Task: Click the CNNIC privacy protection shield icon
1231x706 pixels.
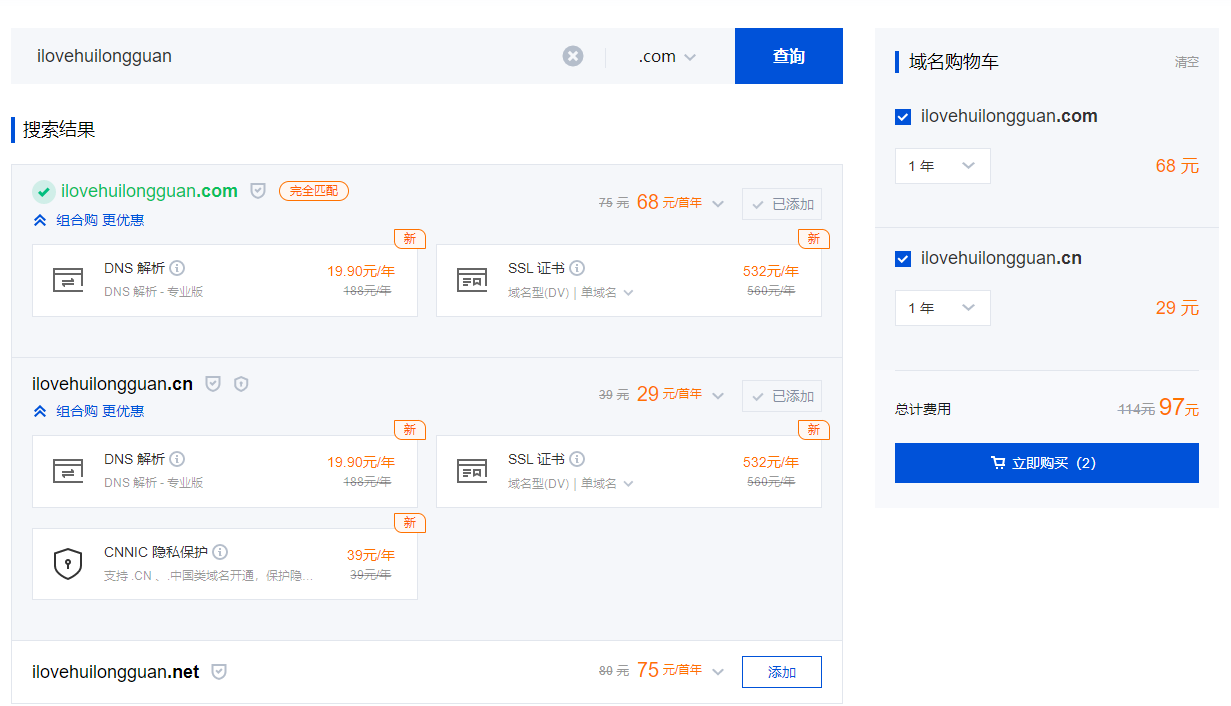Action: [67, 564]
